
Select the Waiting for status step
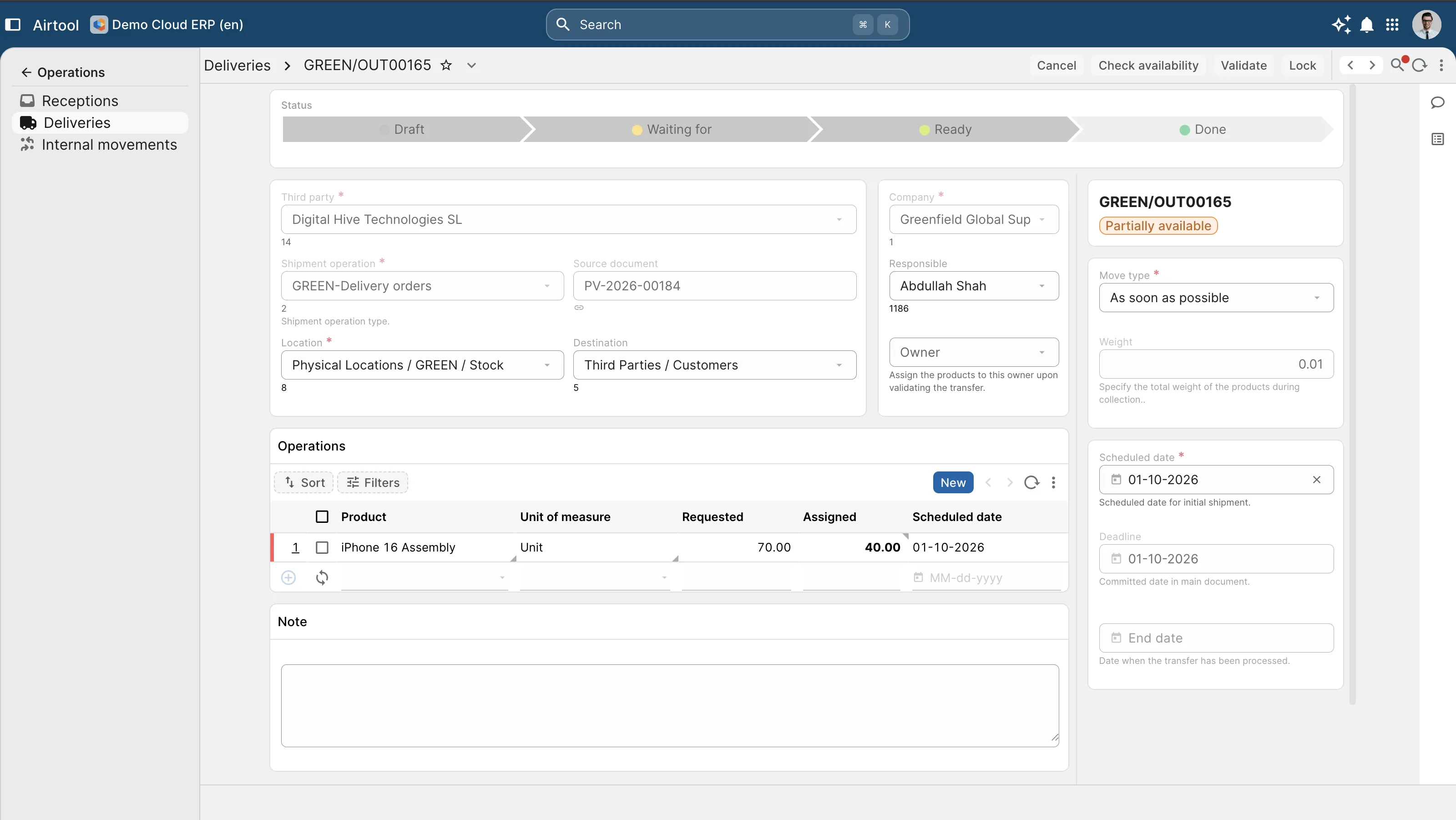(x=672, y=129)
